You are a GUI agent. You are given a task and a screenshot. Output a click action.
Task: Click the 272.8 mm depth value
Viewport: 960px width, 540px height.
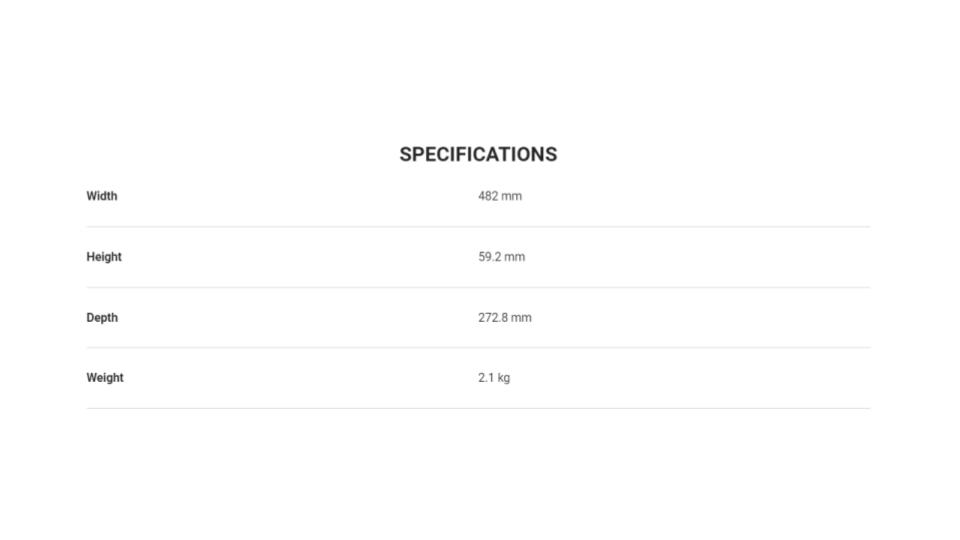(505, 317)
